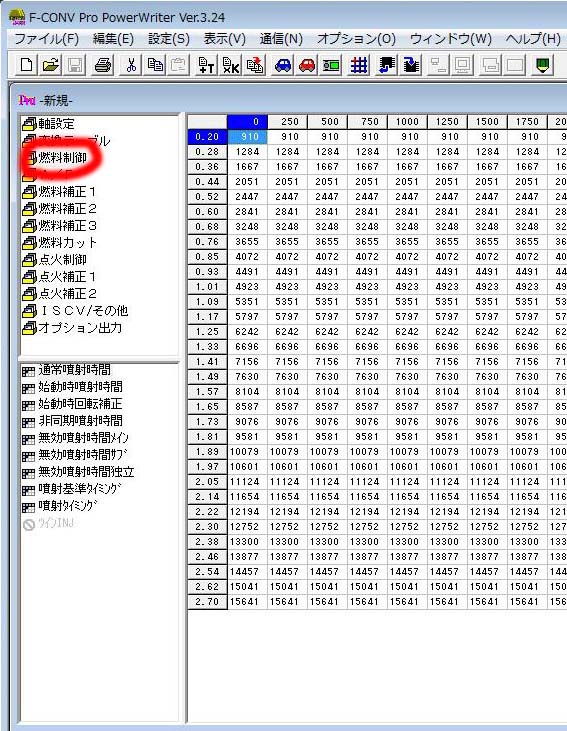Click the blue car toolbar icon
Image resolution: width=567 pixels, height=731 pixels.
283,65
